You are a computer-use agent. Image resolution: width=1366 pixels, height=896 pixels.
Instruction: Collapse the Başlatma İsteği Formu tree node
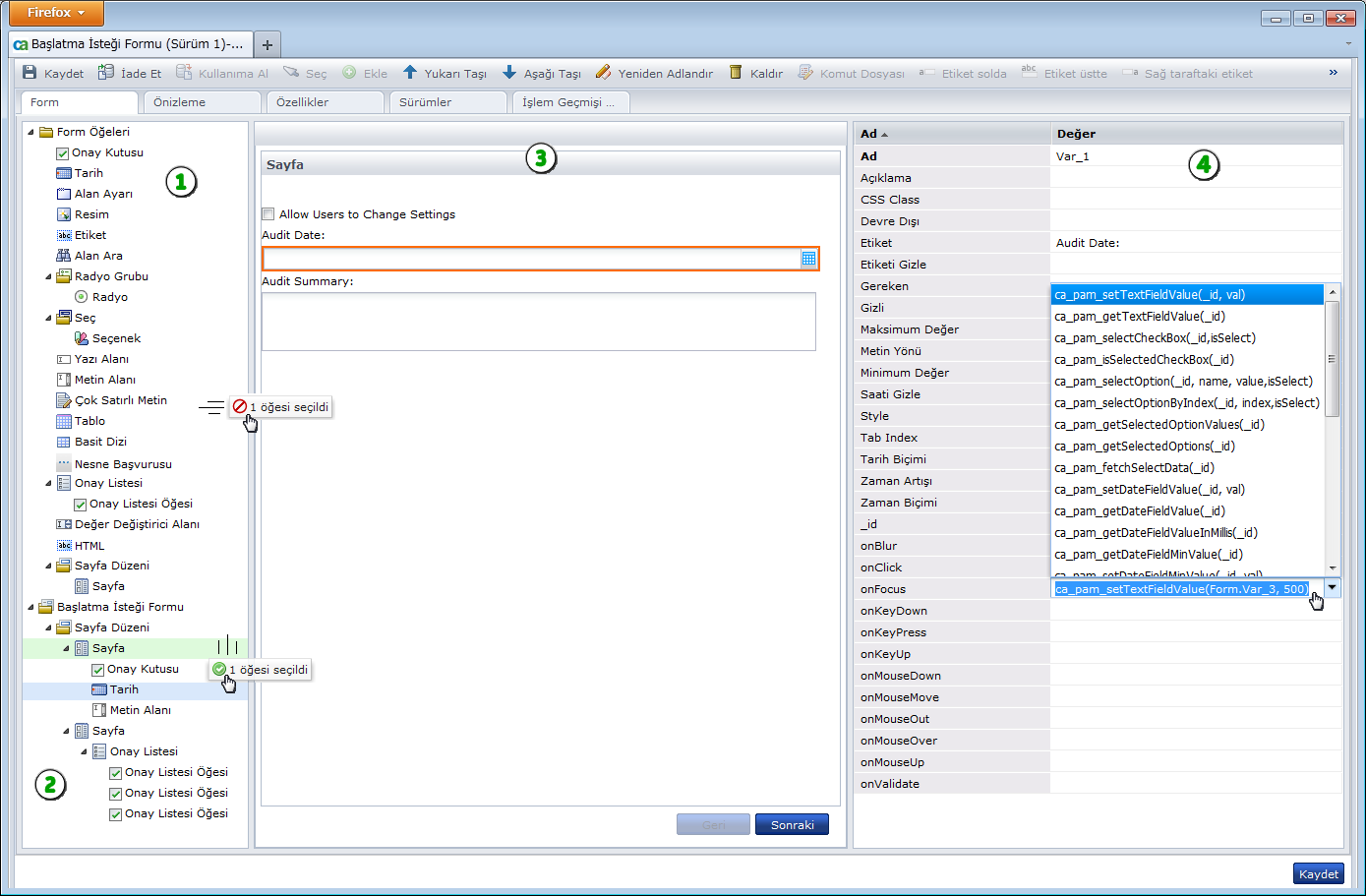coord(31,608)
